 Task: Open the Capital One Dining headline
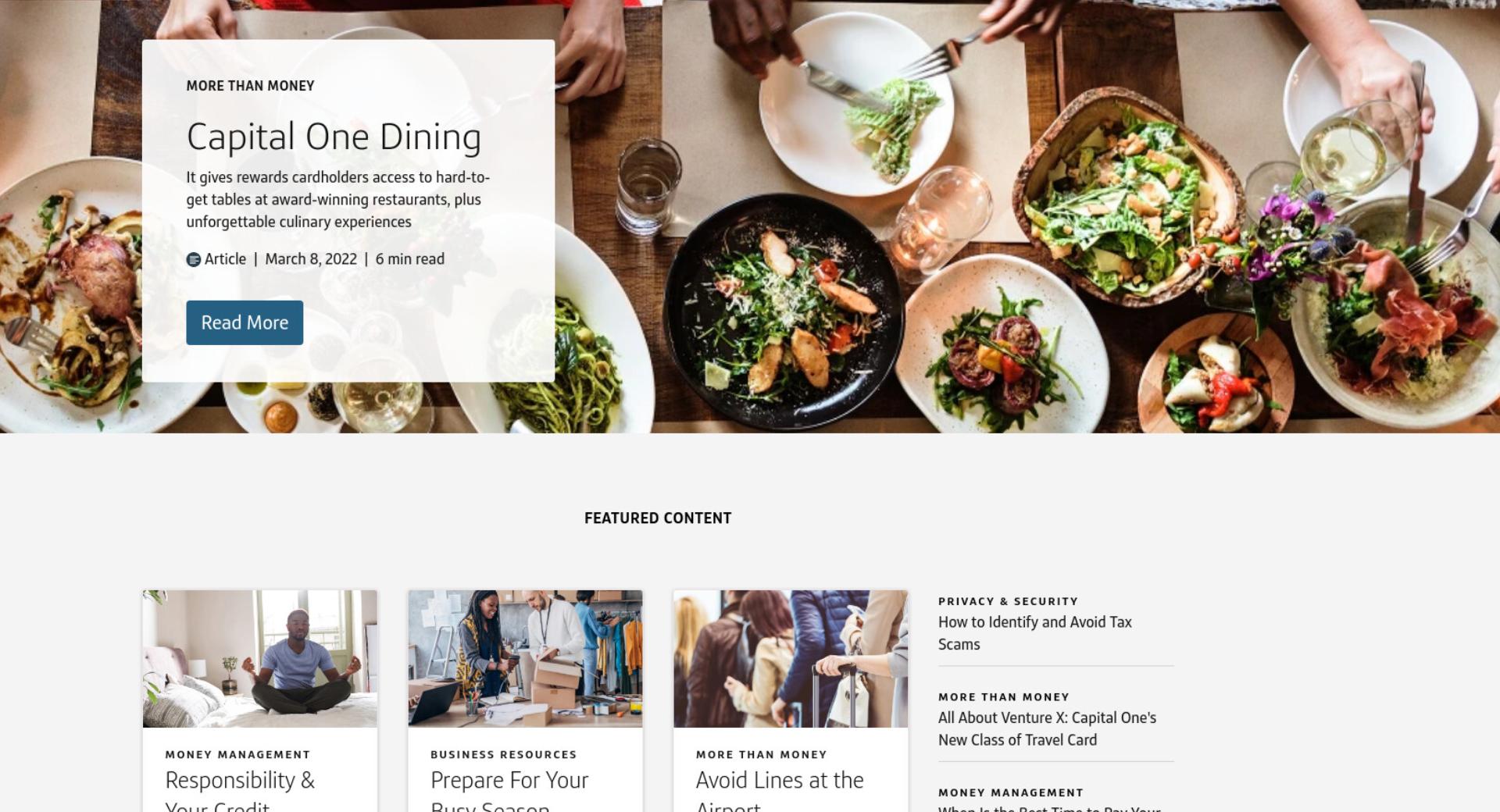tap(334, 137)
